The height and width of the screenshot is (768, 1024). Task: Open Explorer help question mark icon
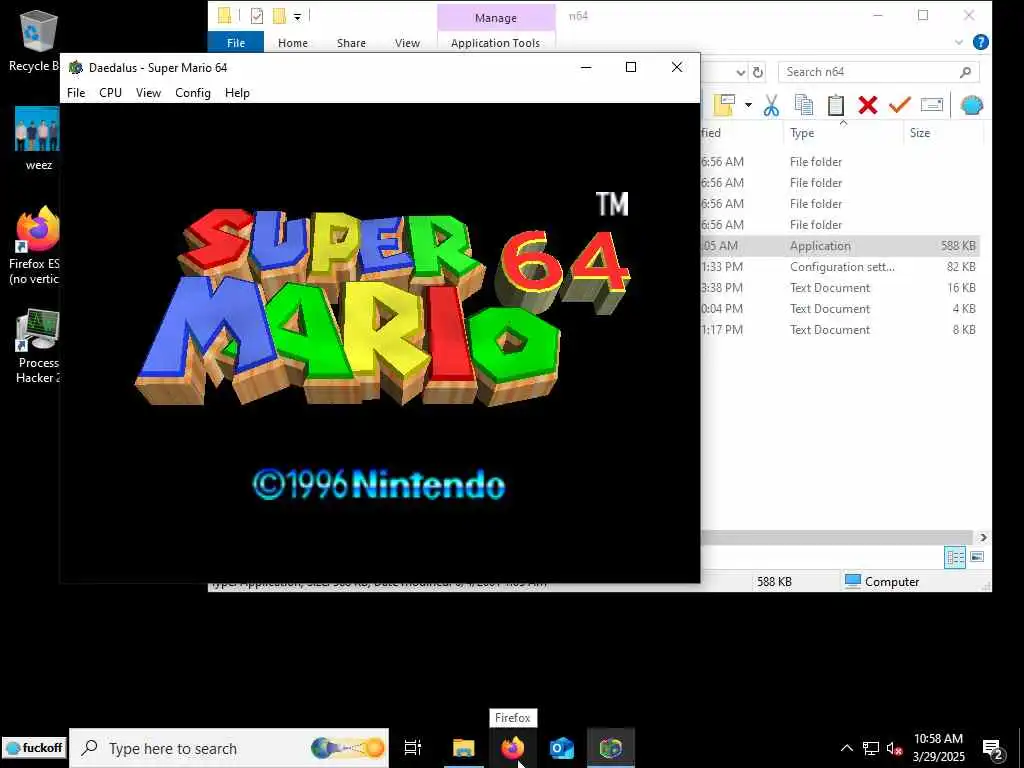point(980,42)
